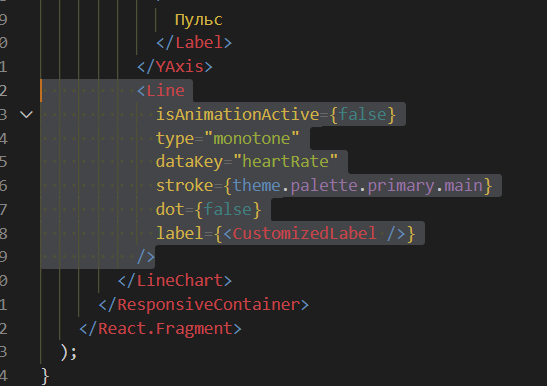The width and height of the screenshot is (547, 386).
Task: Click the closing '</Label>' tag
Action: [x=194, y=43]
